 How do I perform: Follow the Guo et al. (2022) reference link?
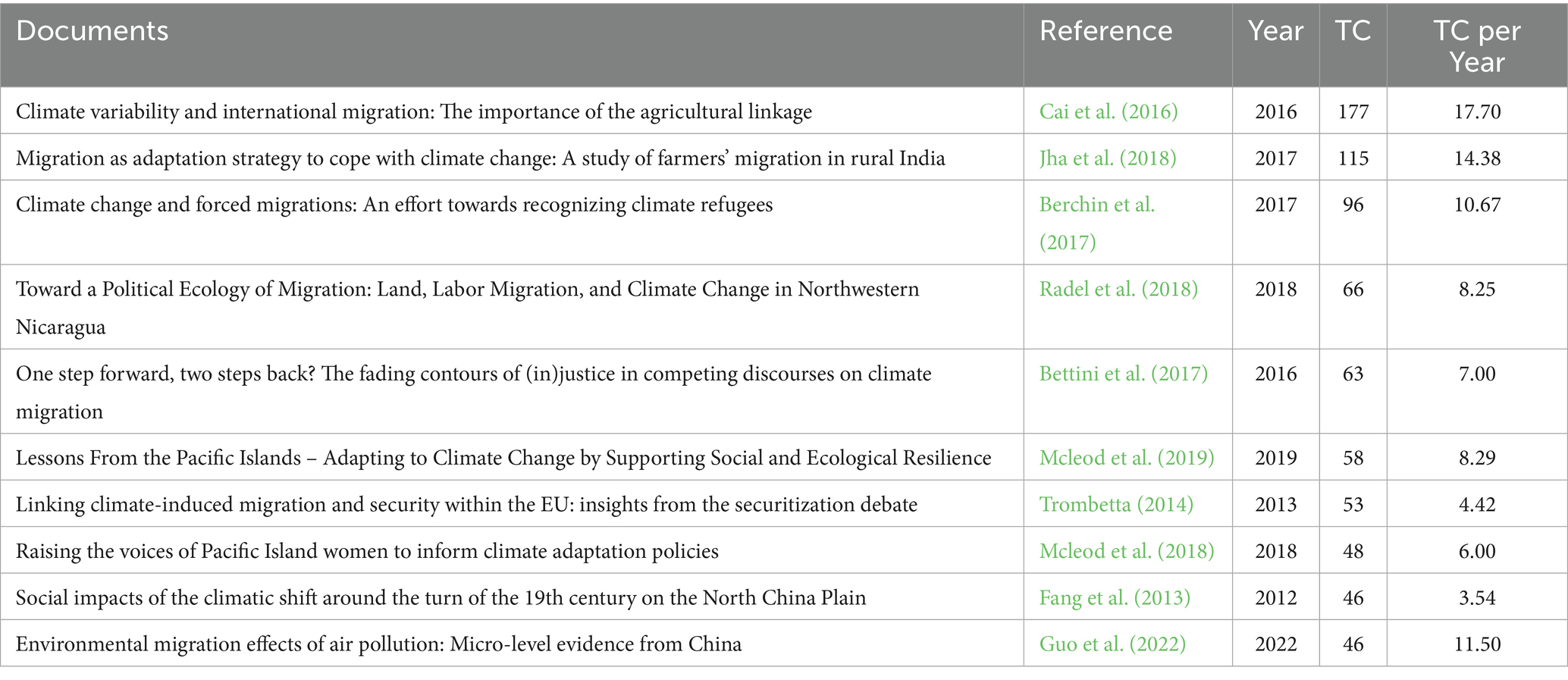click(x=1112, y=644)
